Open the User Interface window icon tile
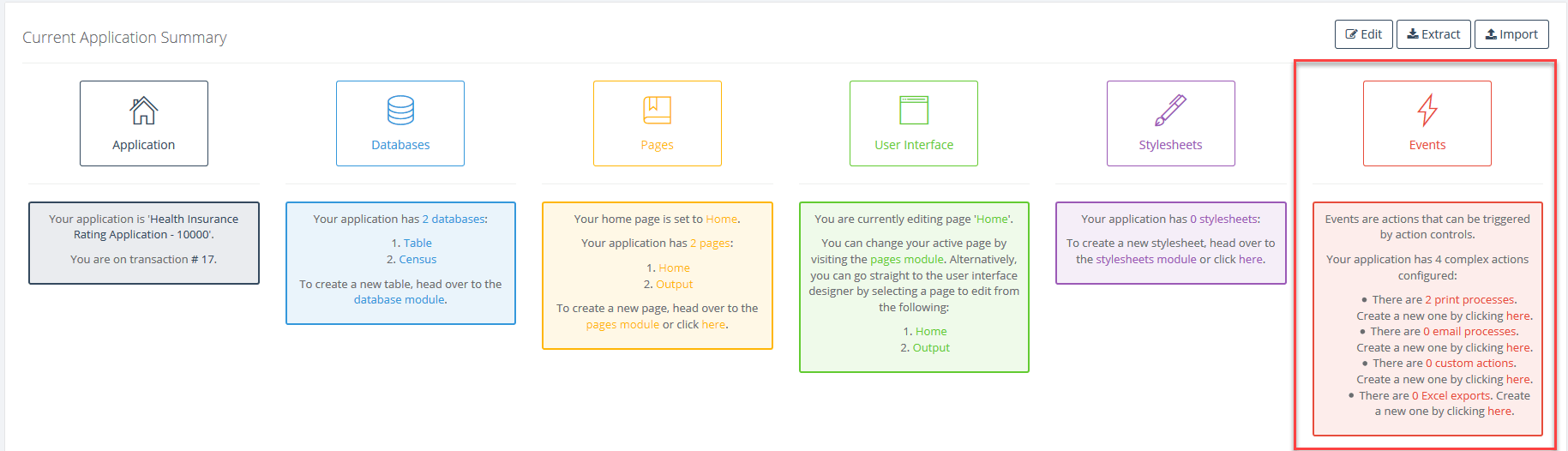This screenshot has height=451, width=1568. coord(914,123)
